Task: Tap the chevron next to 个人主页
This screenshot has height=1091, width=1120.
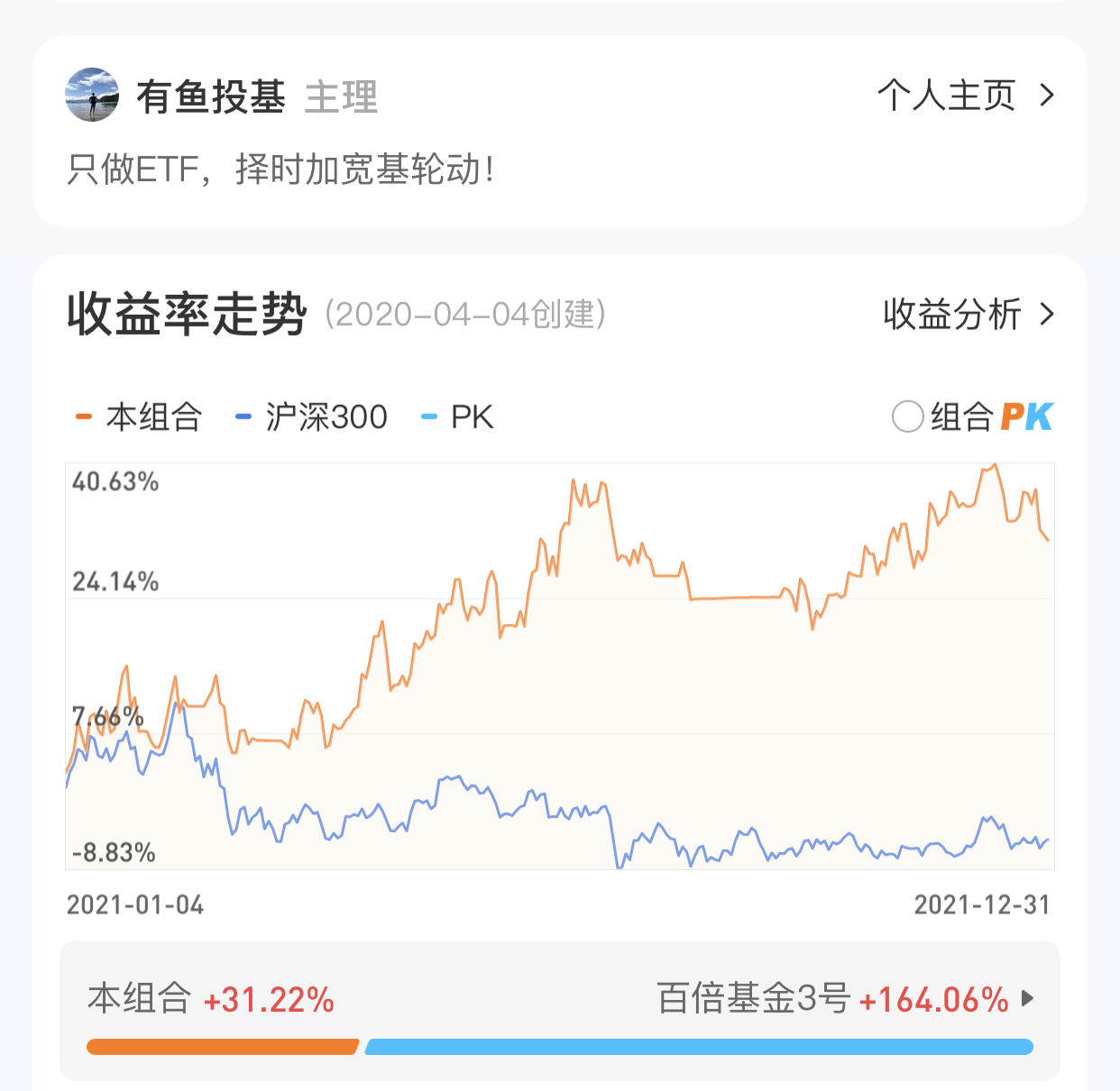Action: (1047, 96)
